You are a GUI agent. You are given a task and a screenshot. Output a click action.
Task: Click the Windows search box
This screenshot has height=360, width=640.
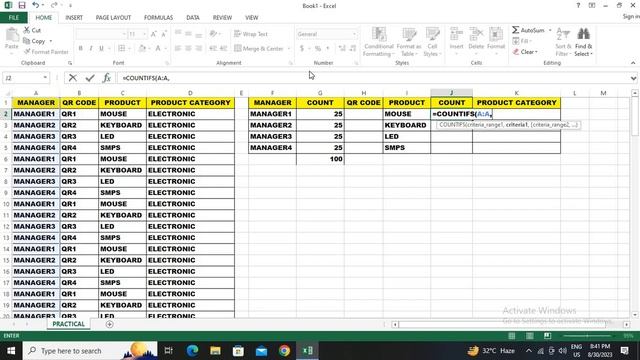pyautogui.click(x=90, y=351)
